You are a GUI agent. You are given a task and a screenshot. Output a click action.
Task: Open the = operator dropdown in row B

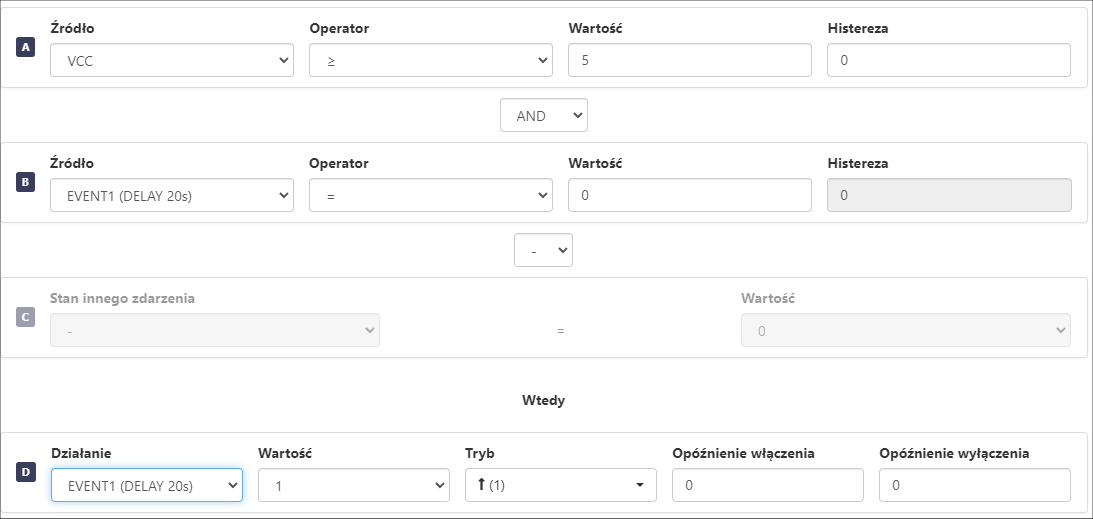click(431, 195)
